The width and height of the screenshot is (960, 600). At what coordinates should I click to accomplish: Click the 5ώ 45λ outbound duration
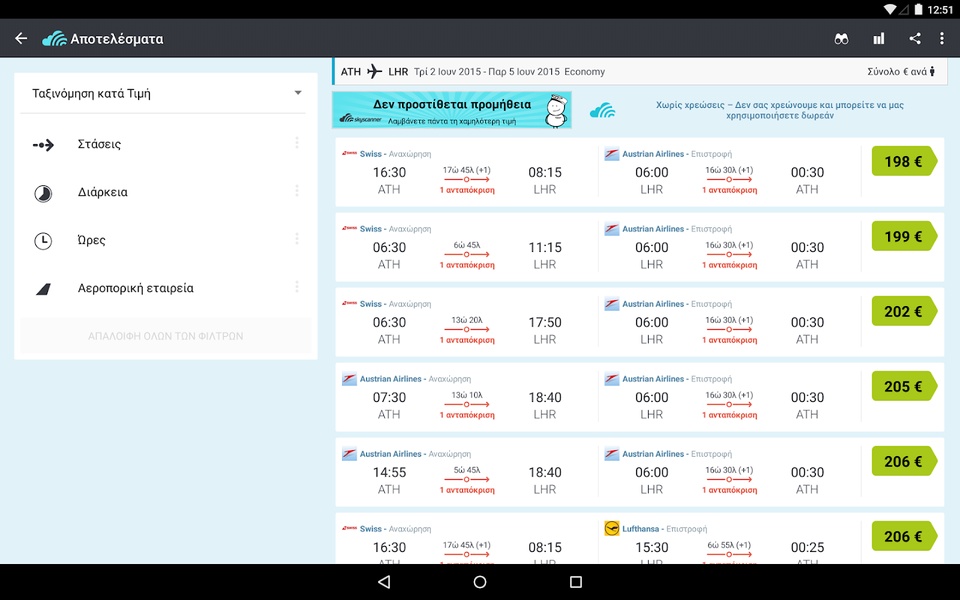(x=467, y=470)
